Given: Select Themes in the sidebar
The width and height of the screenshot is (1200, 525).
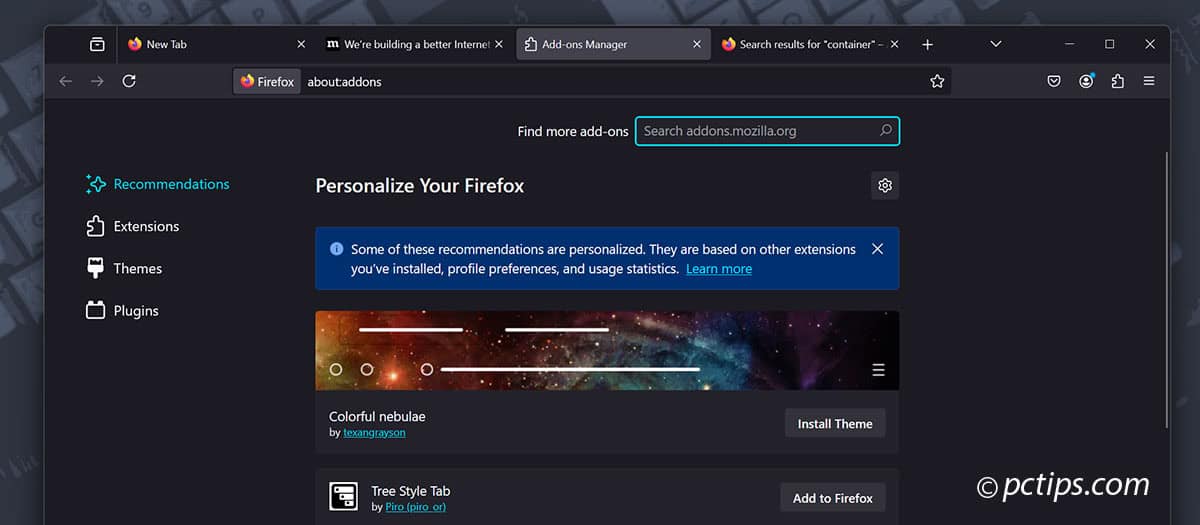Looking at the screenshot, I should 137,269.
